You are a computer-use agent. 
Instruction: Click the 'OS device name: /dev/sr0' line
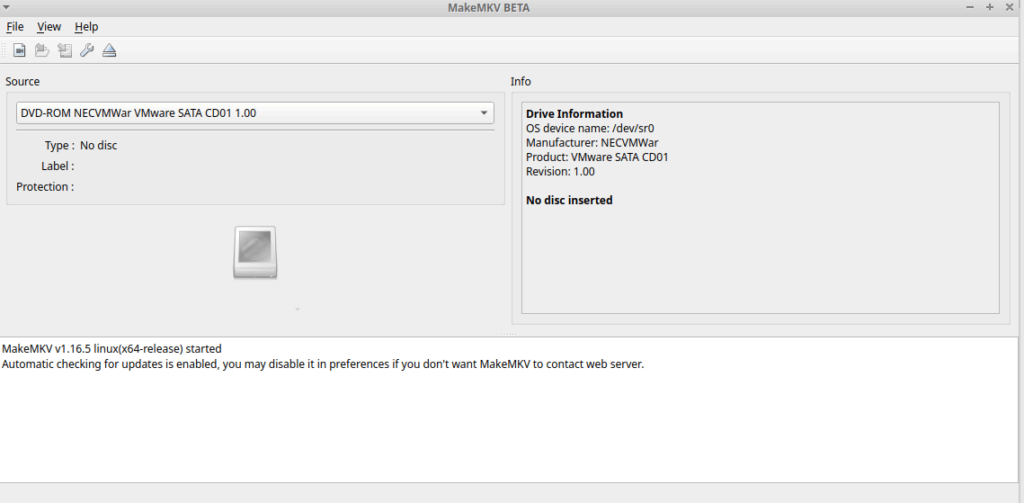pos(590,128)
